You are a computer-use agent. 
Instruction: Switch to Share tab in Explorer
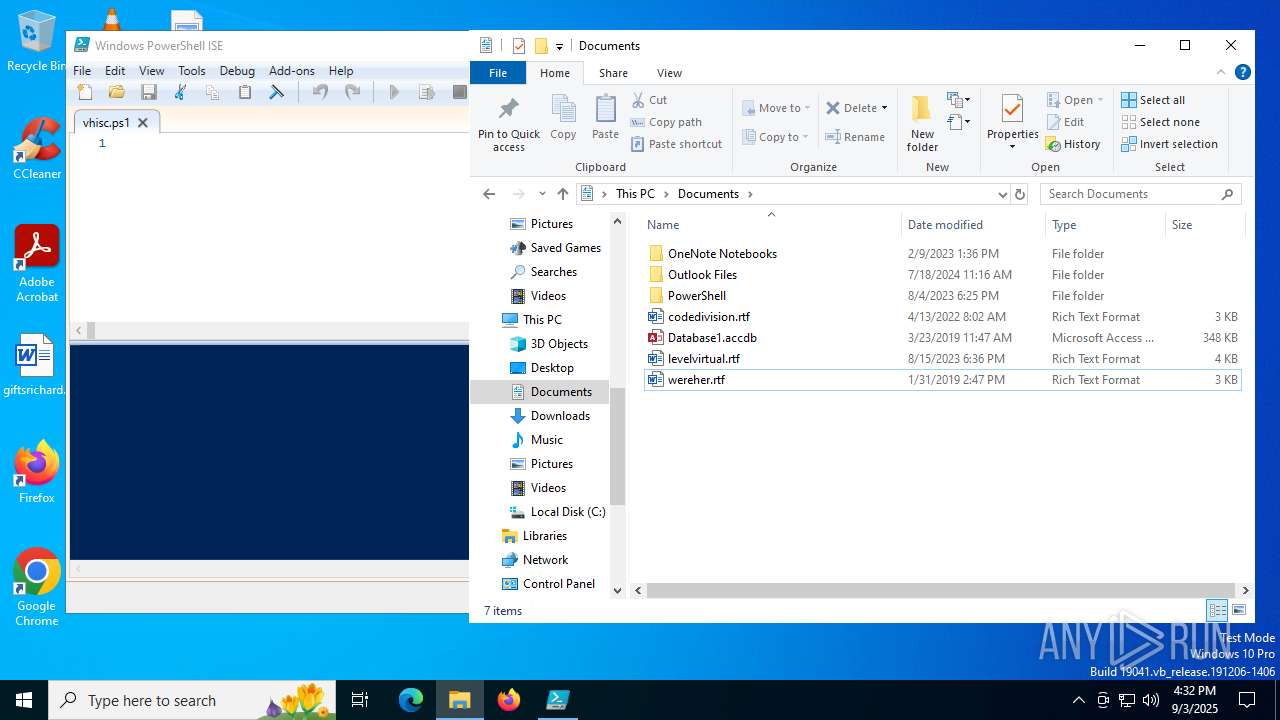click(x=613, y=73)
